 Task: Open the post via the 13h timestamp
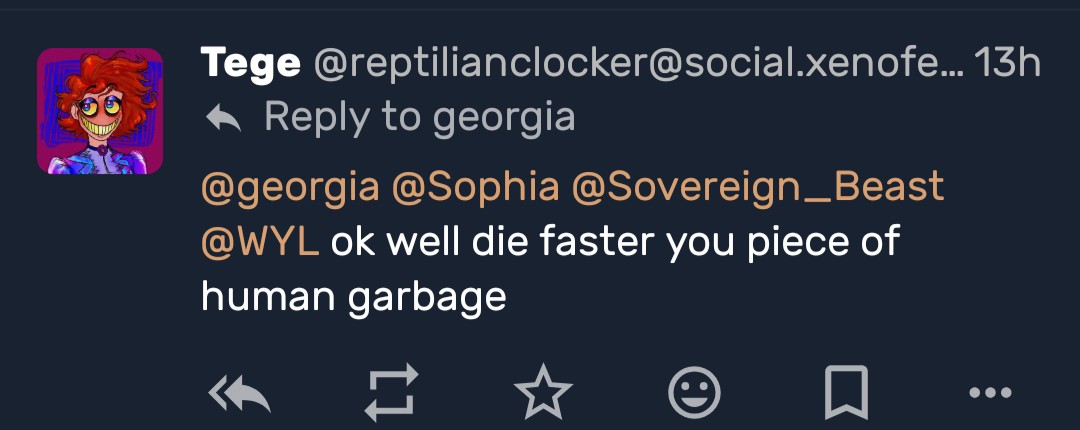1007,64
